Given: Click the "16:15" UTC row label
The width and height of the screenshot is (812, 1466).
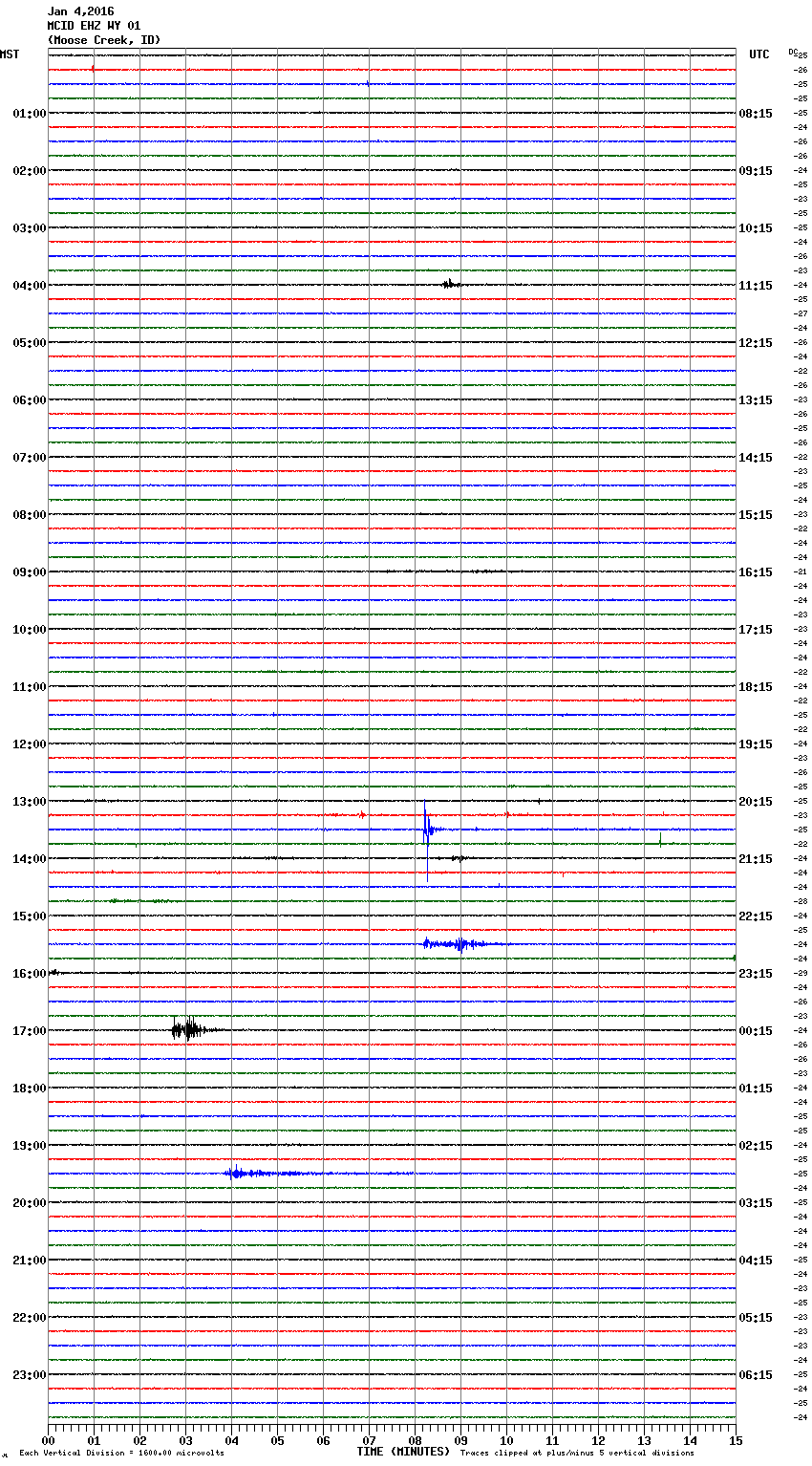Looking at the screenshot, I should click(x=756, y=572).
